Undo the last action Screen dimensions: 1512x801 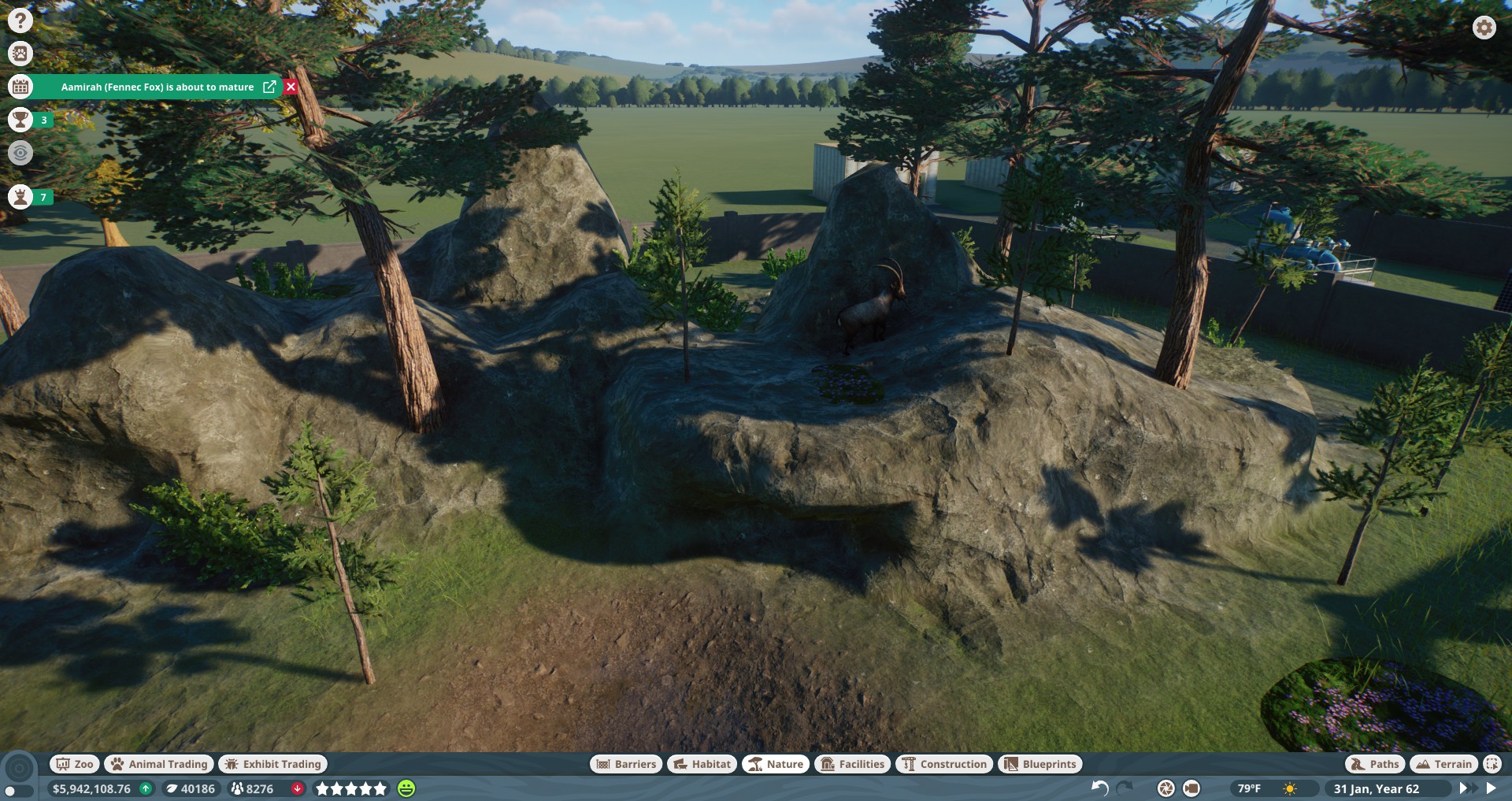pyautogui.click(x=1100, y=788)
